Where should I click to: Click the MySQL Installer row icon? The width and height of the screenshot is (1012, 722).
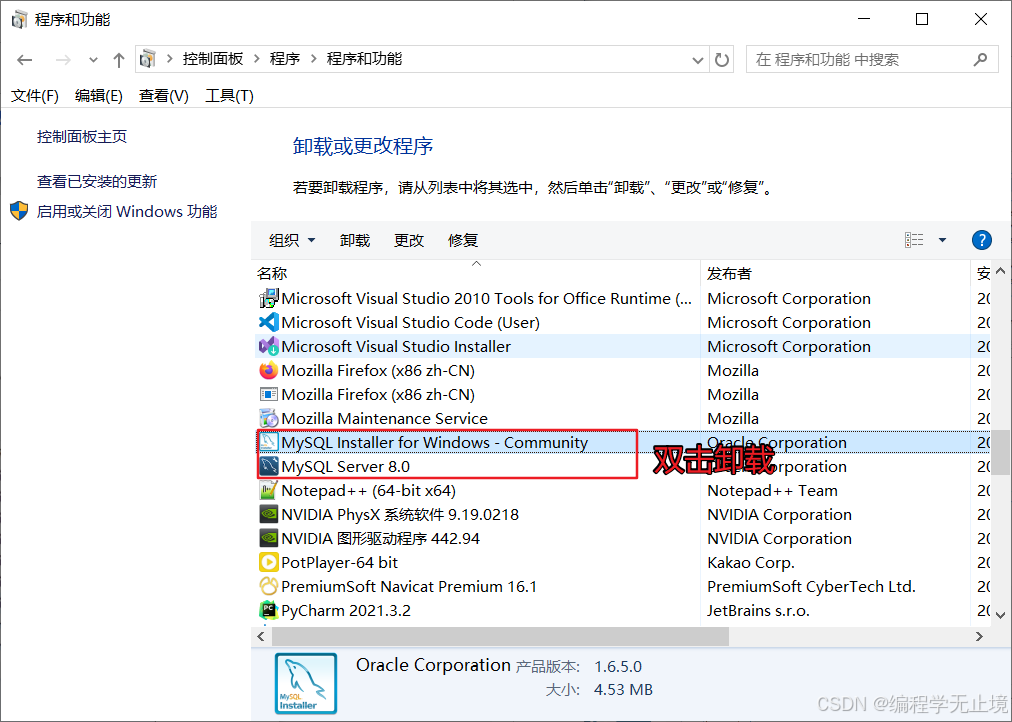[268, 442]
